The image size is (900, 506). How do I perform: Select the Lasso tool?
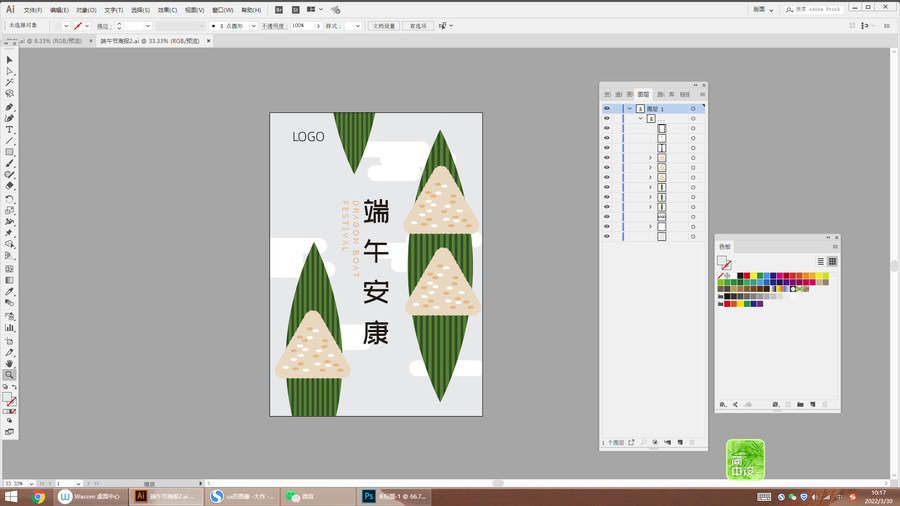(9, 94)
